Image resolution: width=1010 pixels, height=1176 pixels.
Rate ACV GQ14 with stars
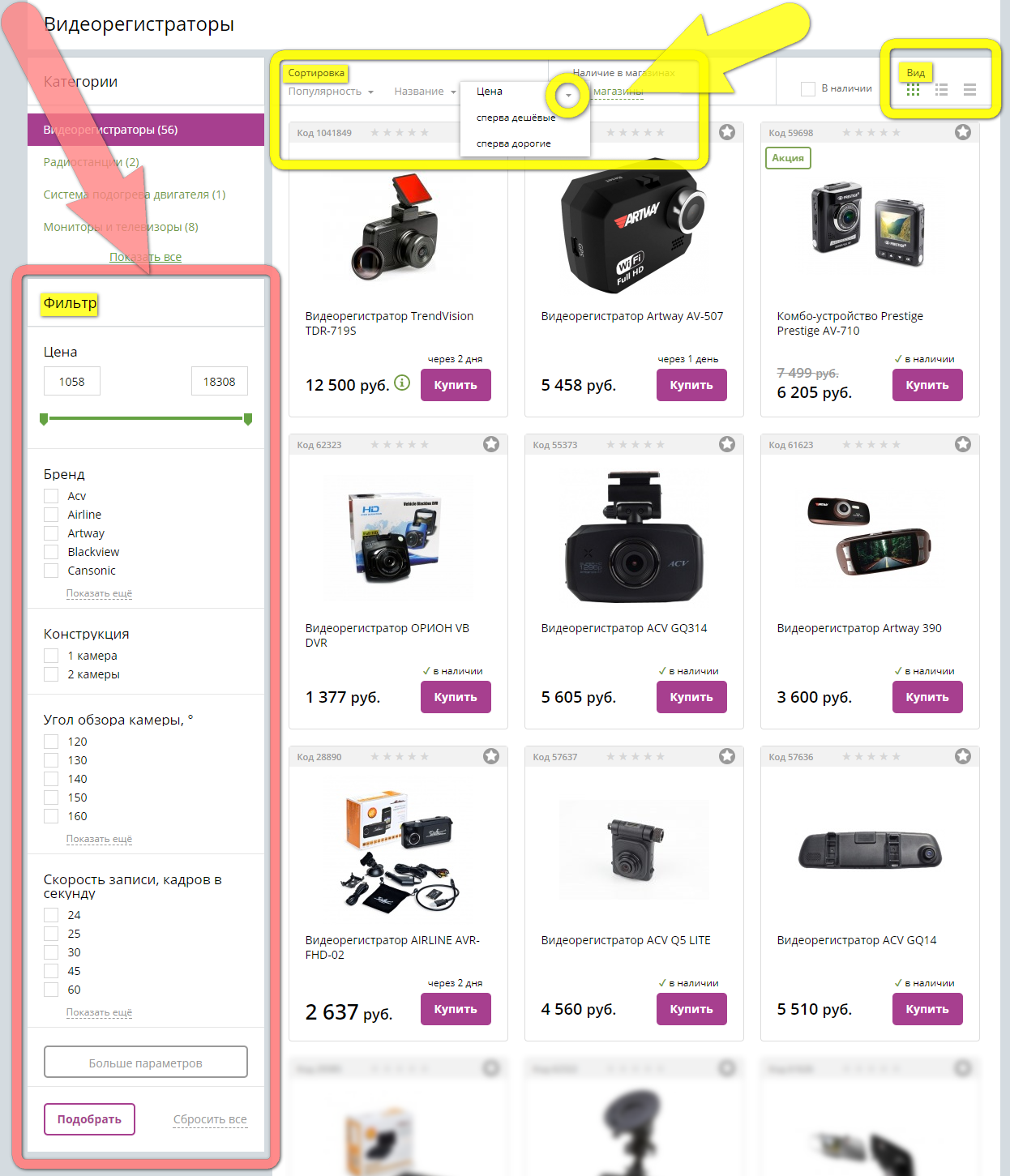(x=871, y=757)
